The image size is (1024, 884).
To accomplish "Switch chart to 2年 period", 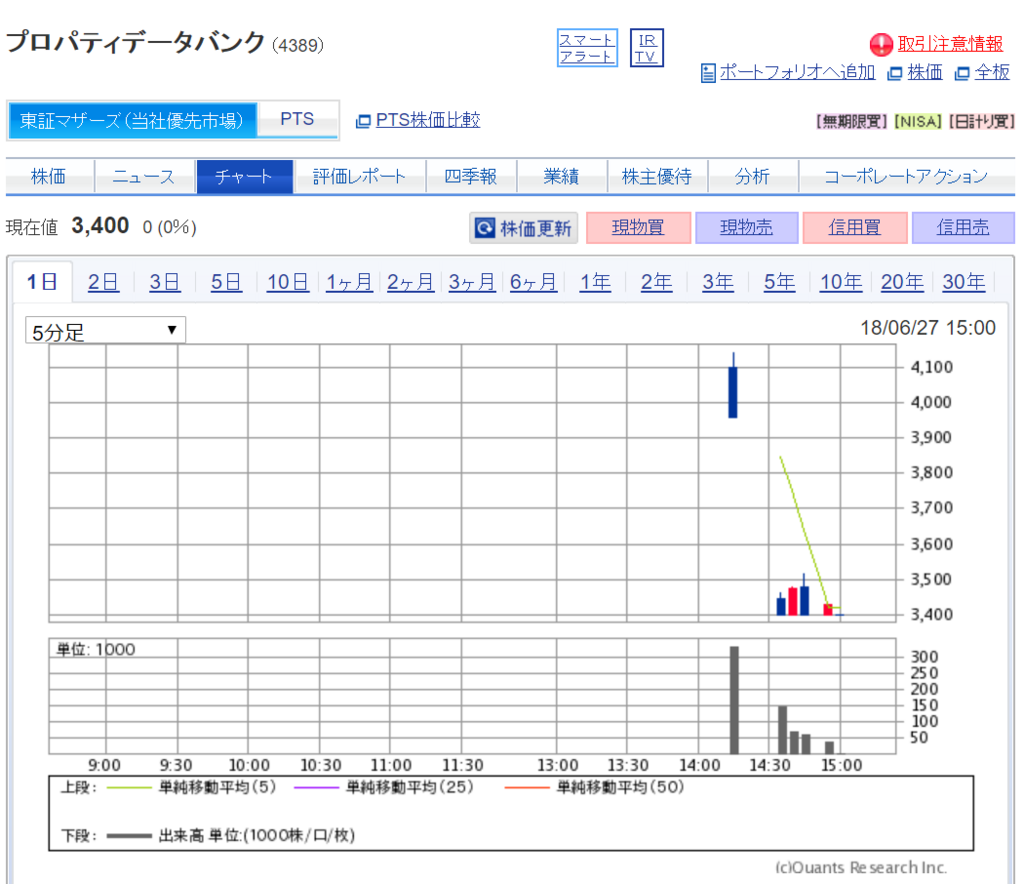I will tap(656, 282).
